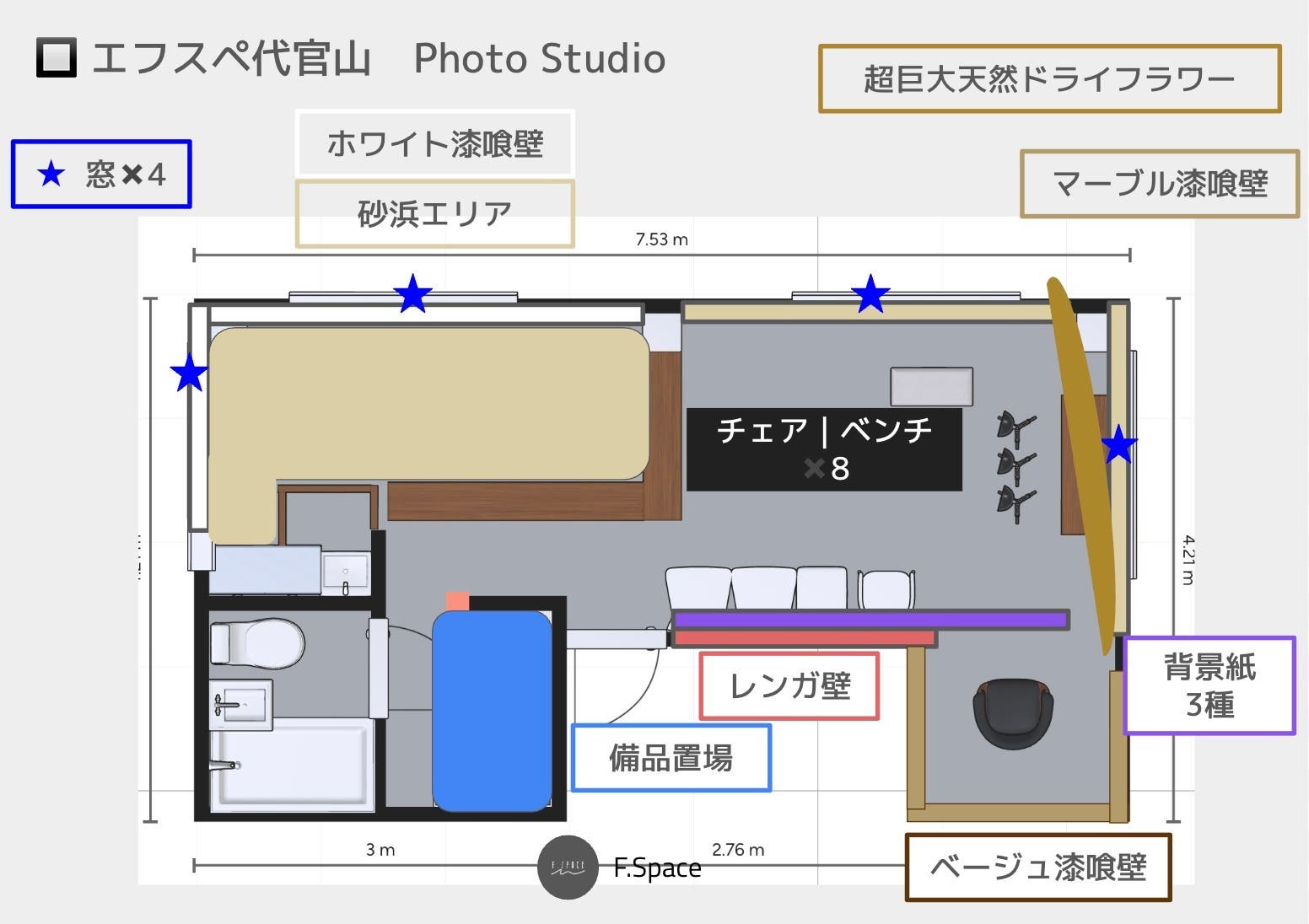Select the F.Space circular logo

(567, 868)
